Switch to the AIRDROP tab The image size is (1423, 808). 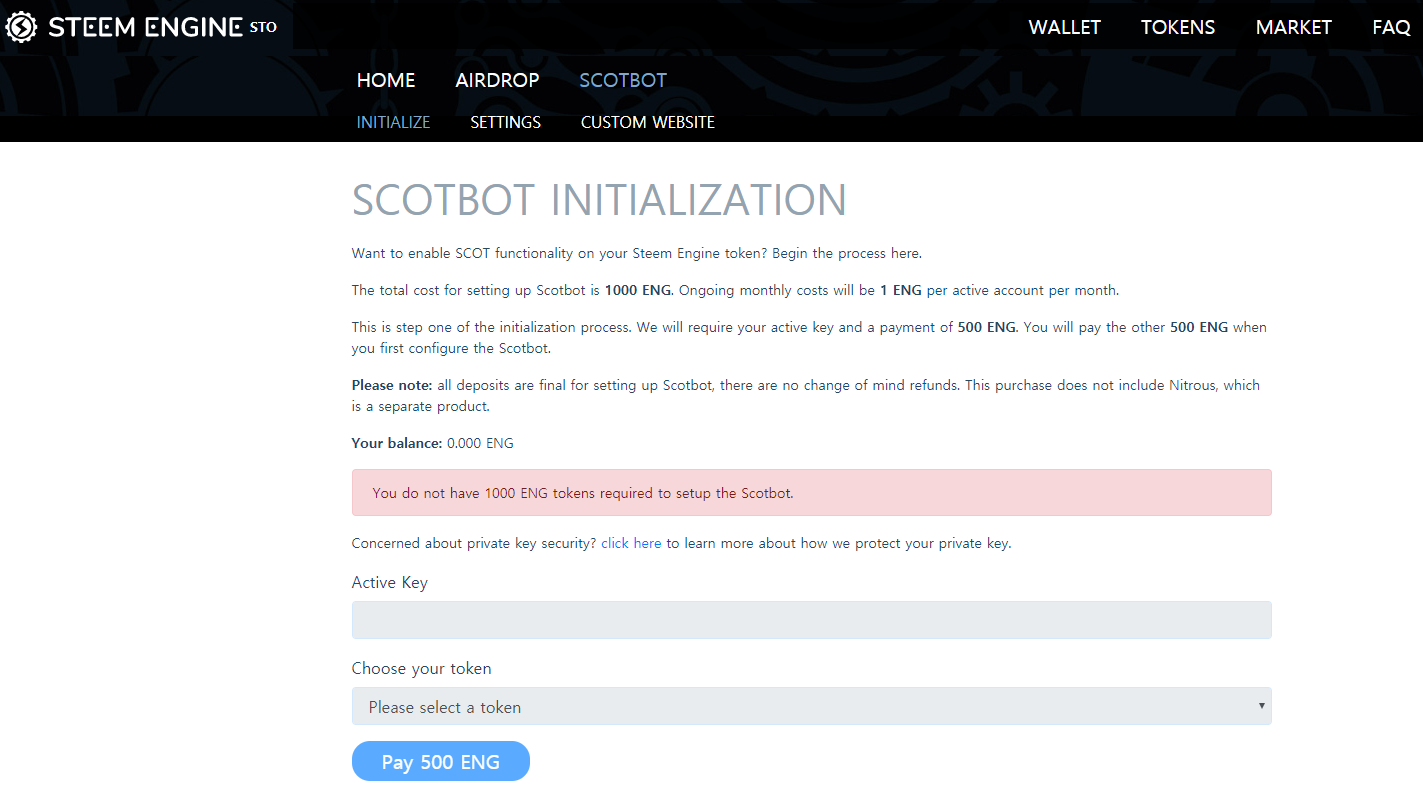497,81
